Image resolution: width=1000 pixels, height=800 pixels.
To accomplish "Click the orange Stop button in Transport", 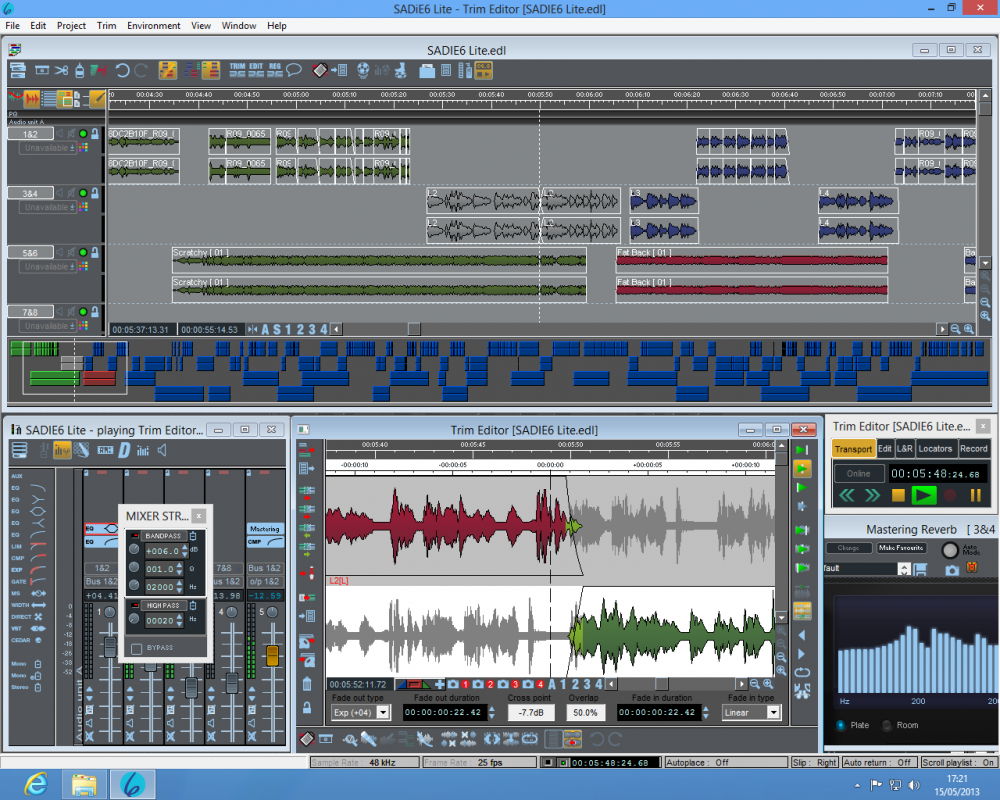I will point(898,495).
